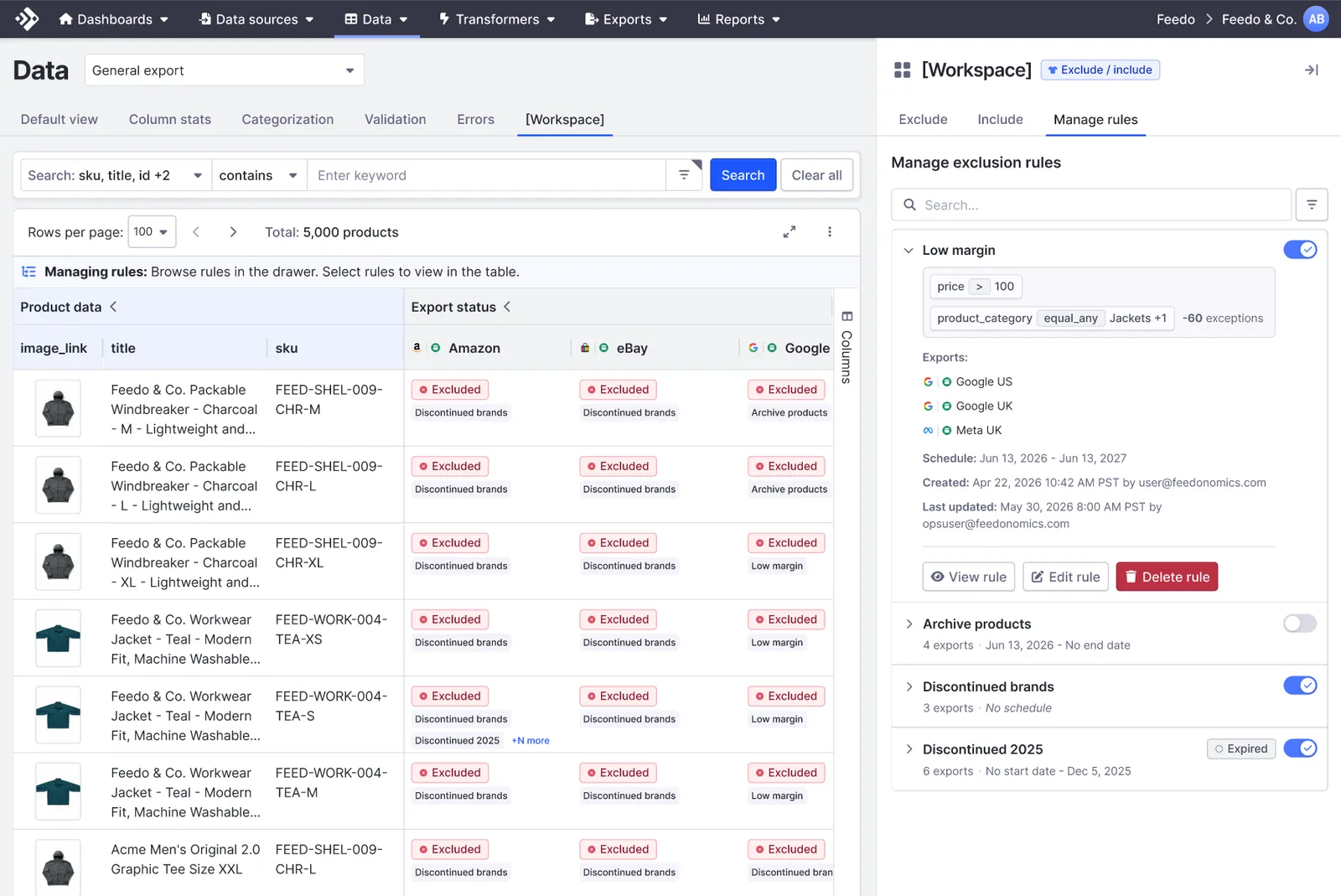Open the Transformers menu

[497, 18]
